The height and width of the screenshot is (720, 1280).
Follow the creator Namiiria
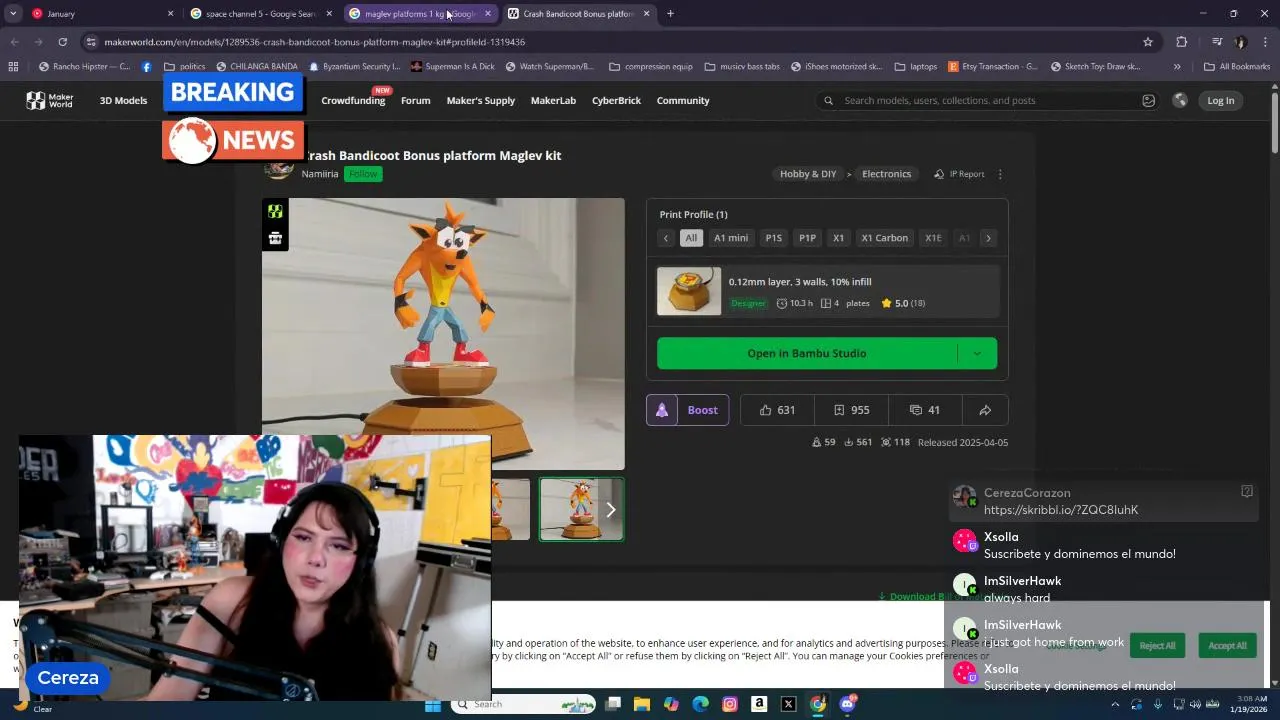pos(363,174)
